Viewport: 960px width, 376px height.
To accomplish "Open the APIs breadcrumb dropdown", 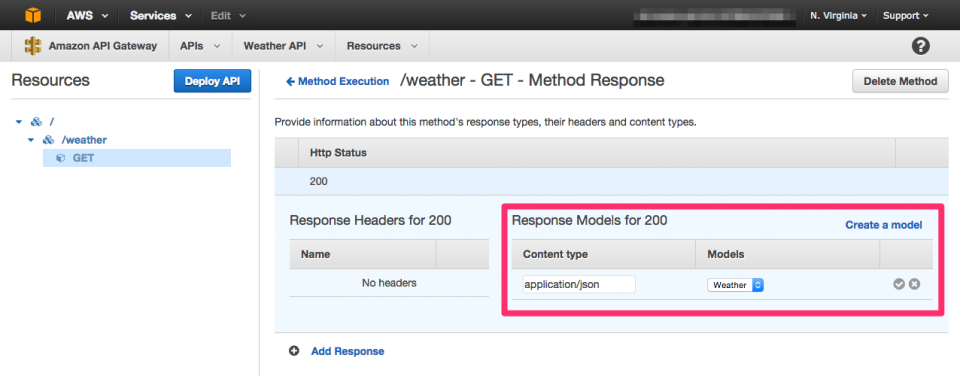I will point(200,46).
